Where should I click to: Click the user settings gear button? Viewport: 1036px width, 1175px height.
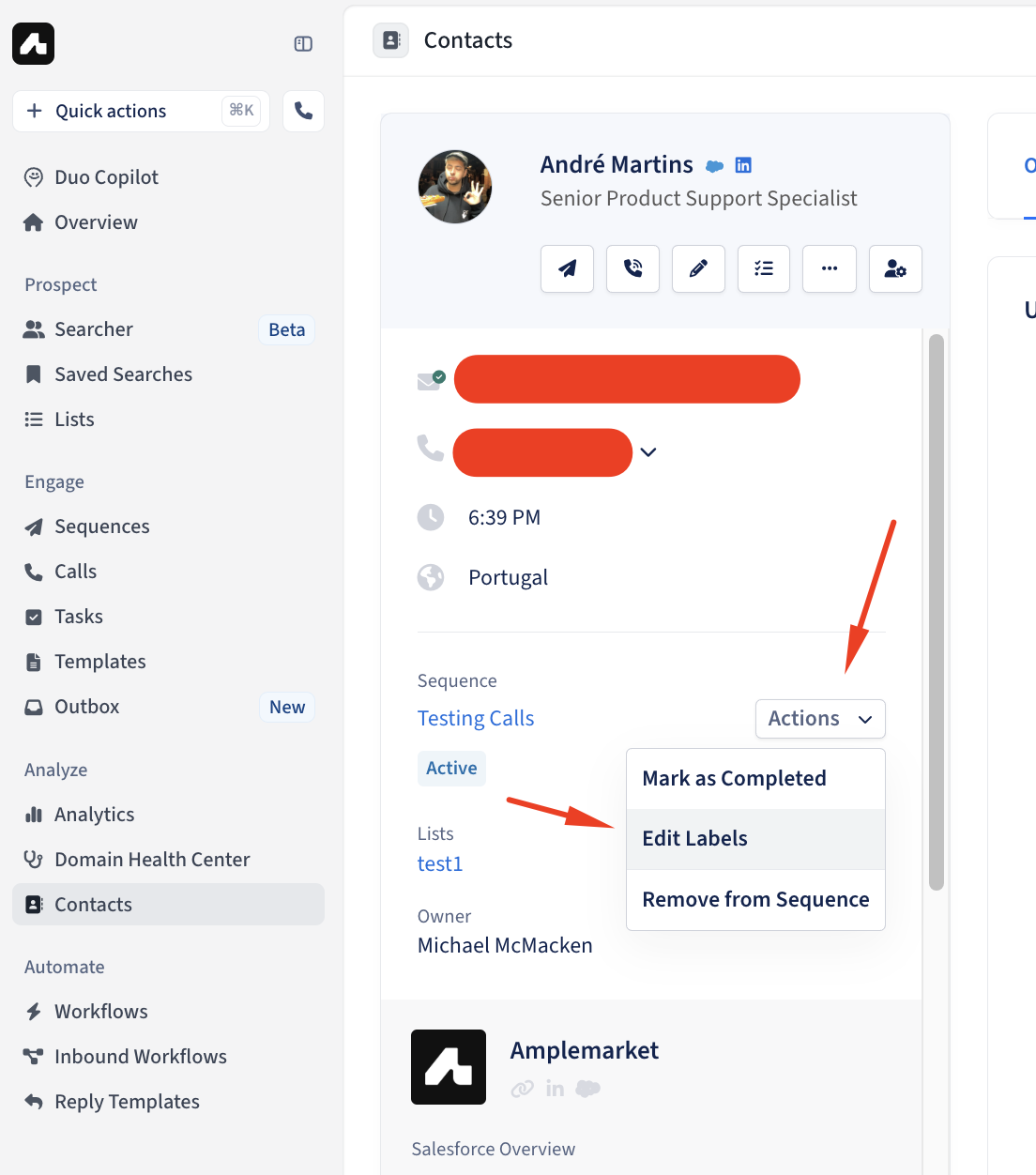pos(895,269)
